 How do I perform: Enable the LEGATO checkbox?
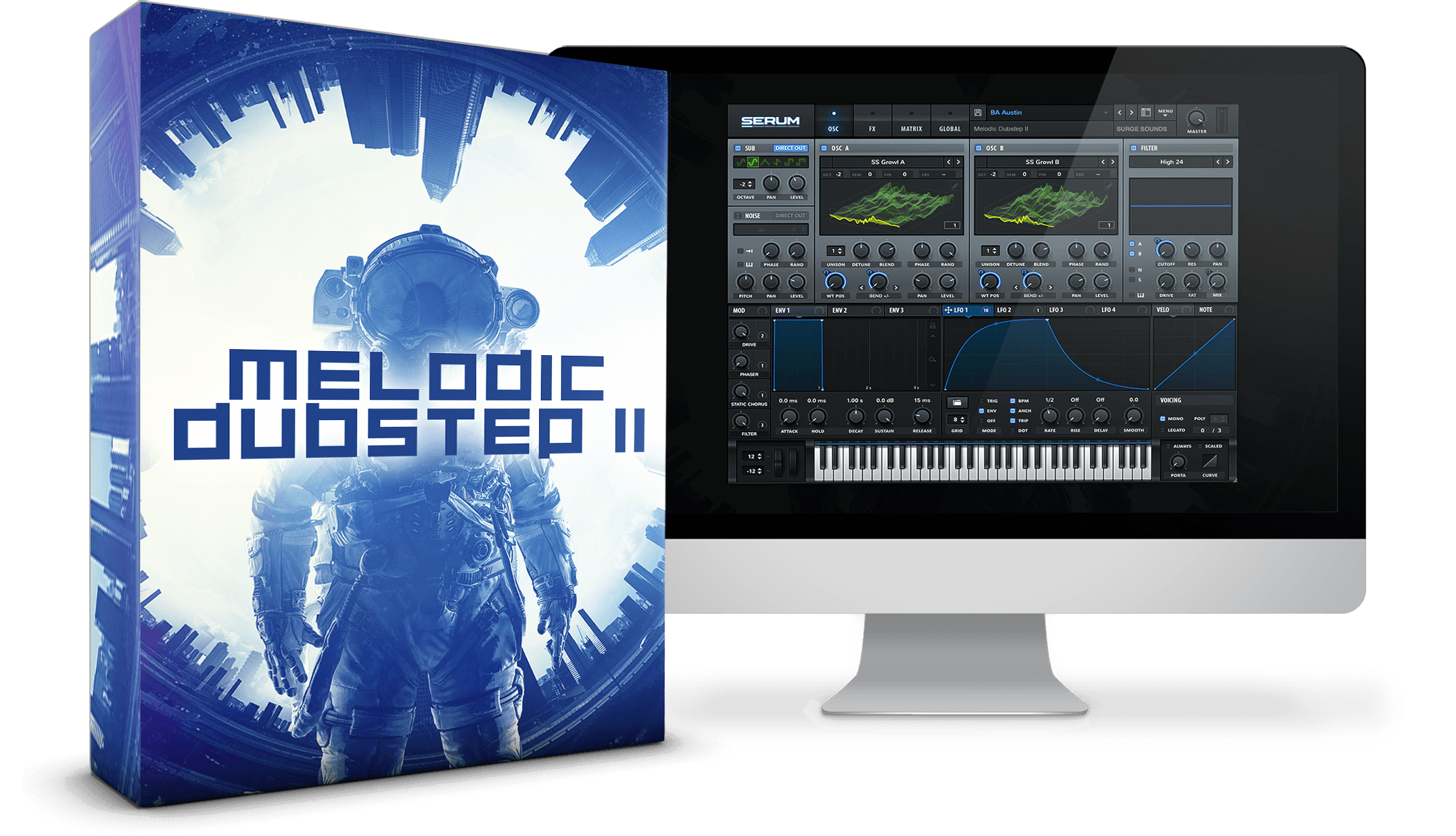pos(1163,430)
